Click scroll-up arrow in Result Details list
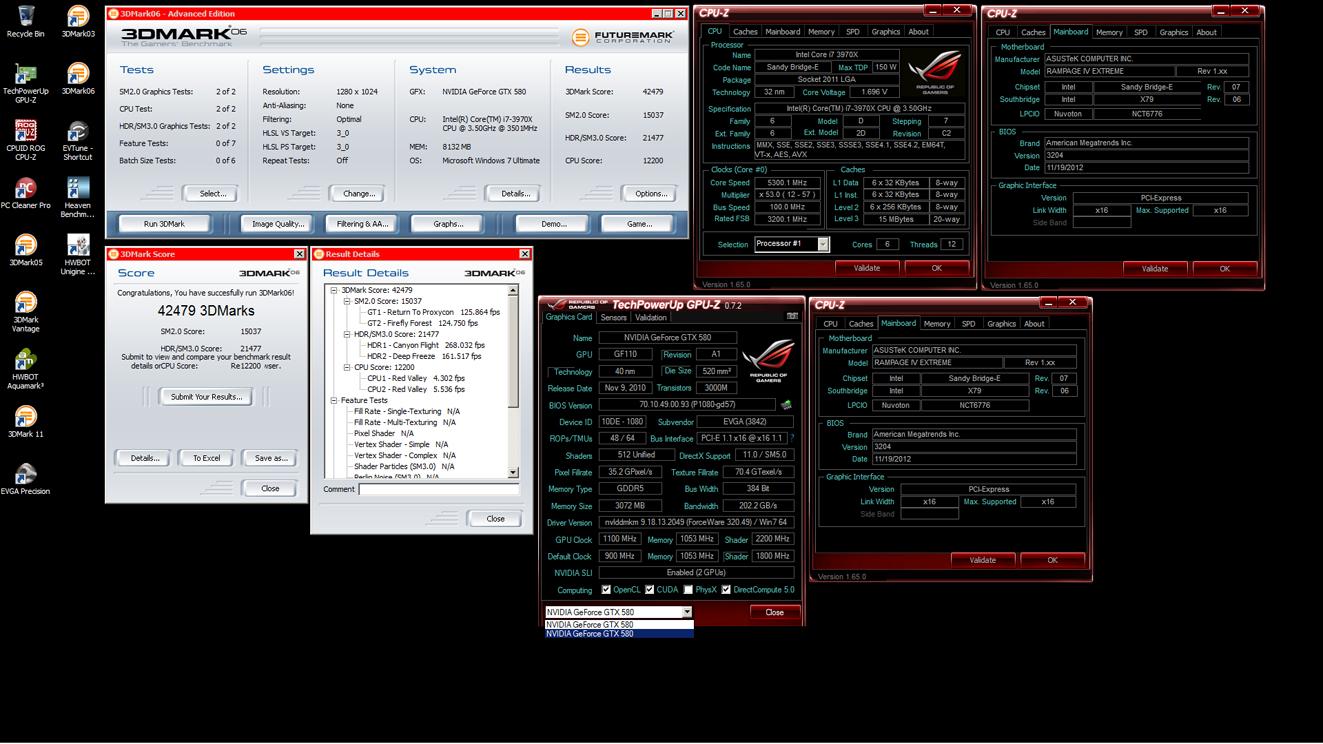1323x744 pixels. [513, 291]
